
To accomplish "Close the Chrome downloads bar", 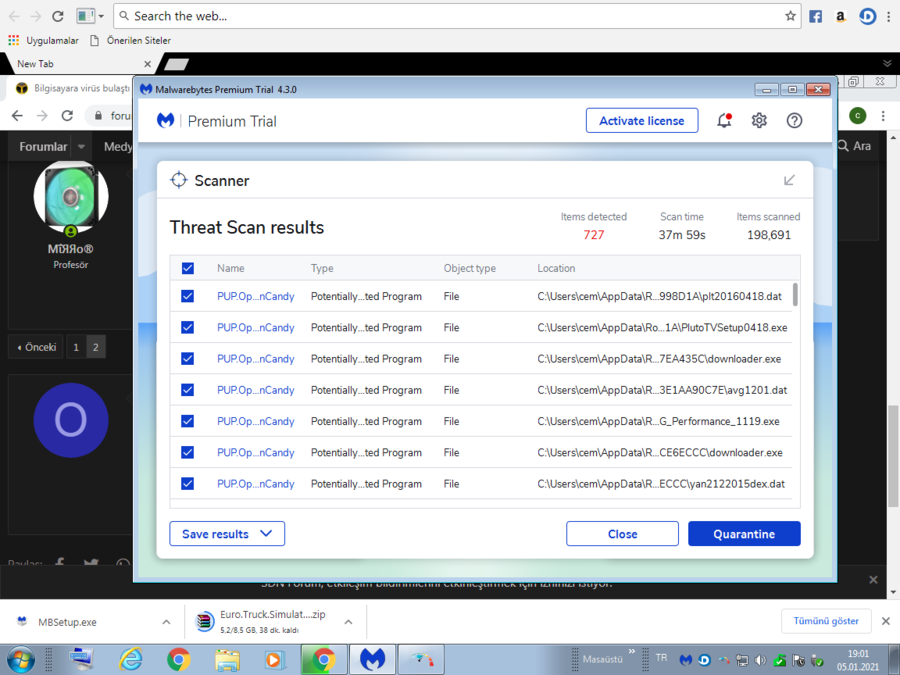I will click(886, 621).
